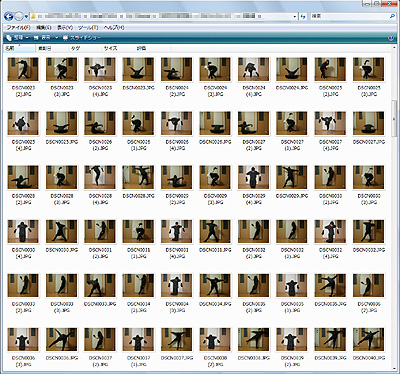The height and width of the screenshot is (374, 400).
Task: Select thumbnail of DSCN0027.JPG
Action: (x=368, y=123)
